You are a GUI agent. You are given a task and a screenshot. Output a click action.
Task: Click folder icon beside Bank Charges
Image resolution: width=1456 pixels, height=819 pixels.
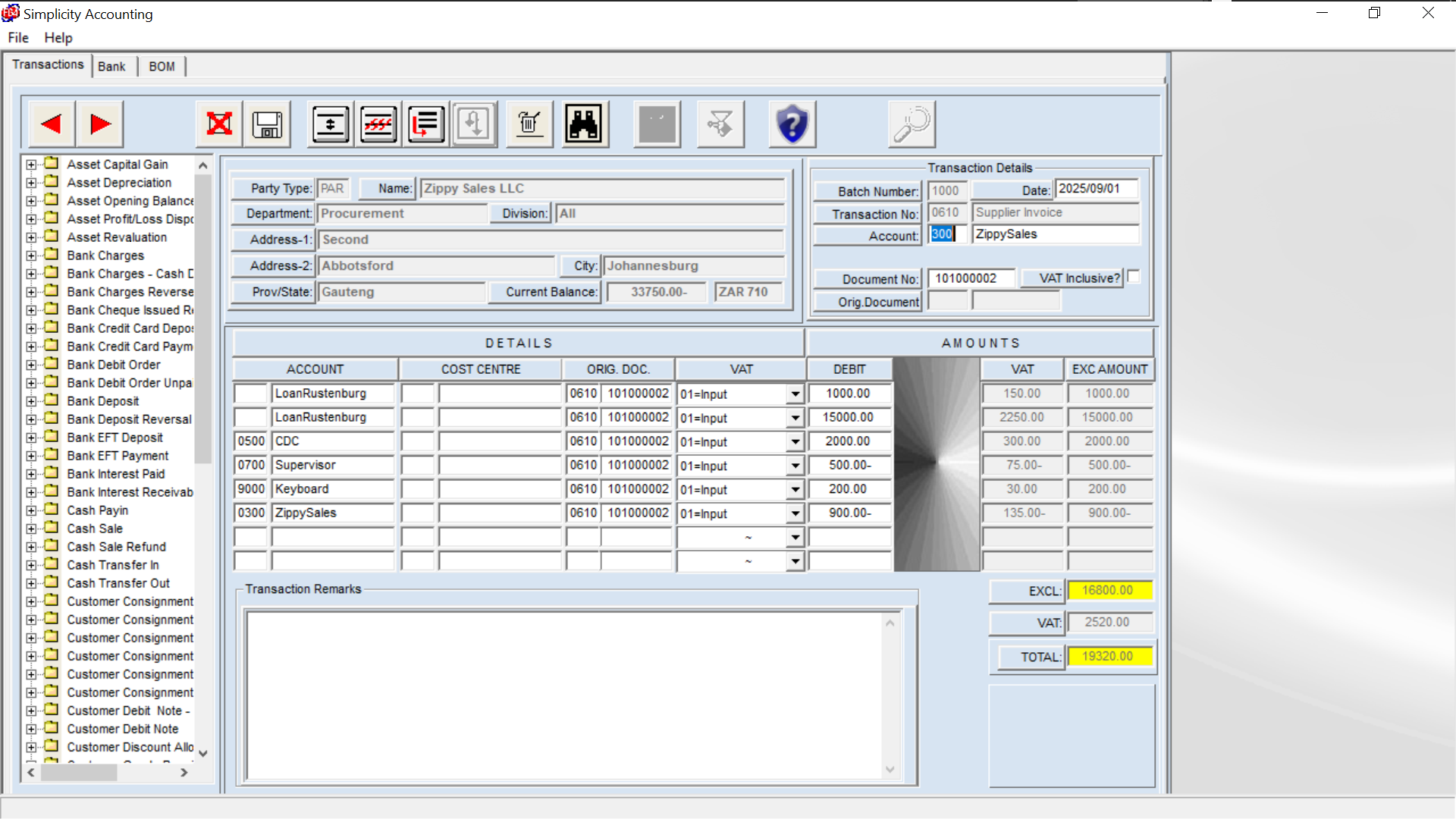[x=52, y=254]
